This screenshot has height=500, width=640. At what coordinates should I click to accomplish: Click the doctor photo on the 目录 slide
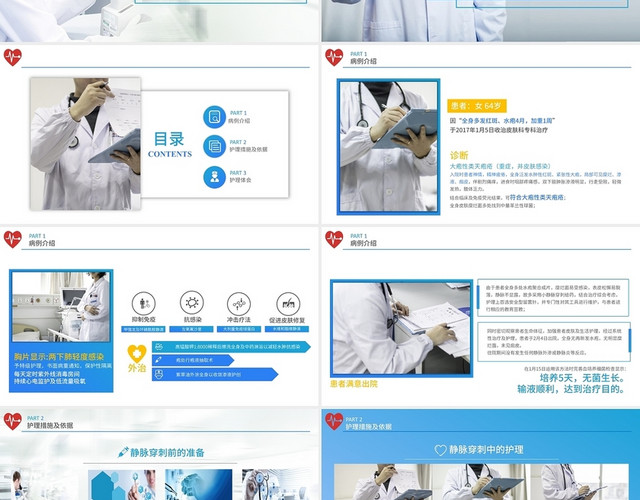click(85, 144)
